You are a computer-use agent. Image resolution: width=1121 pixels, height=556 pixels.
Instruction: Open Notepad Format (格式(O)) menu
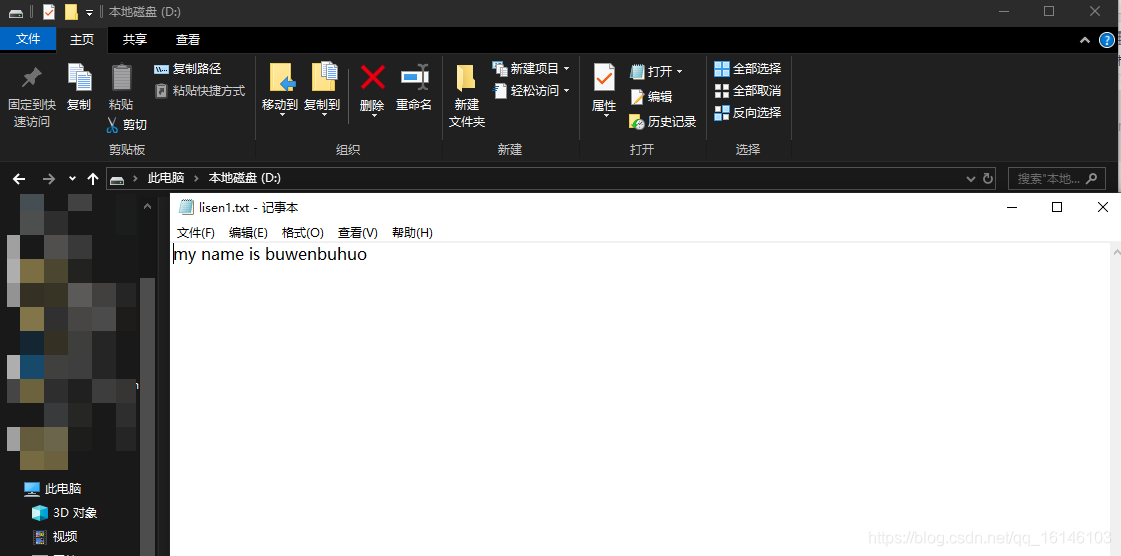(x=303, y=233)
